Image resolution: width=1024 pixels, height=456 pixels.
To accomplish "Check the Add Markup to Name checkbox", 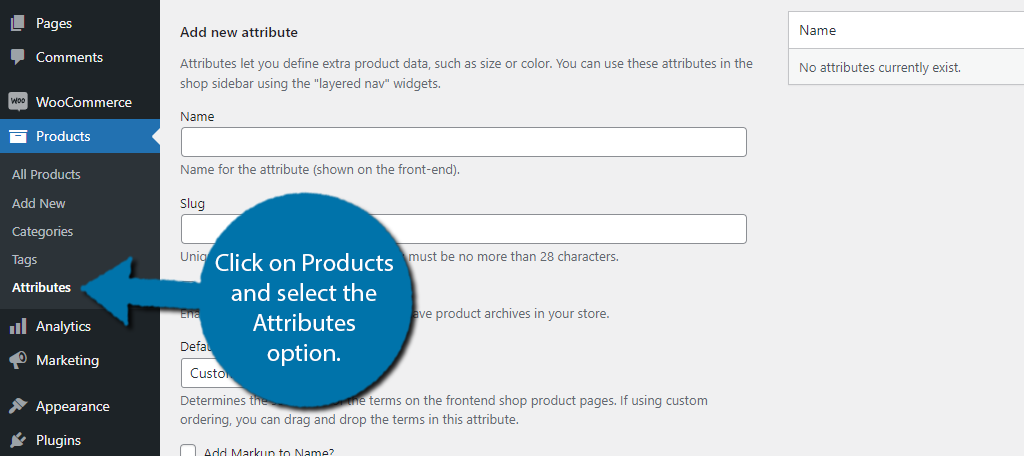I will [188, 451].
